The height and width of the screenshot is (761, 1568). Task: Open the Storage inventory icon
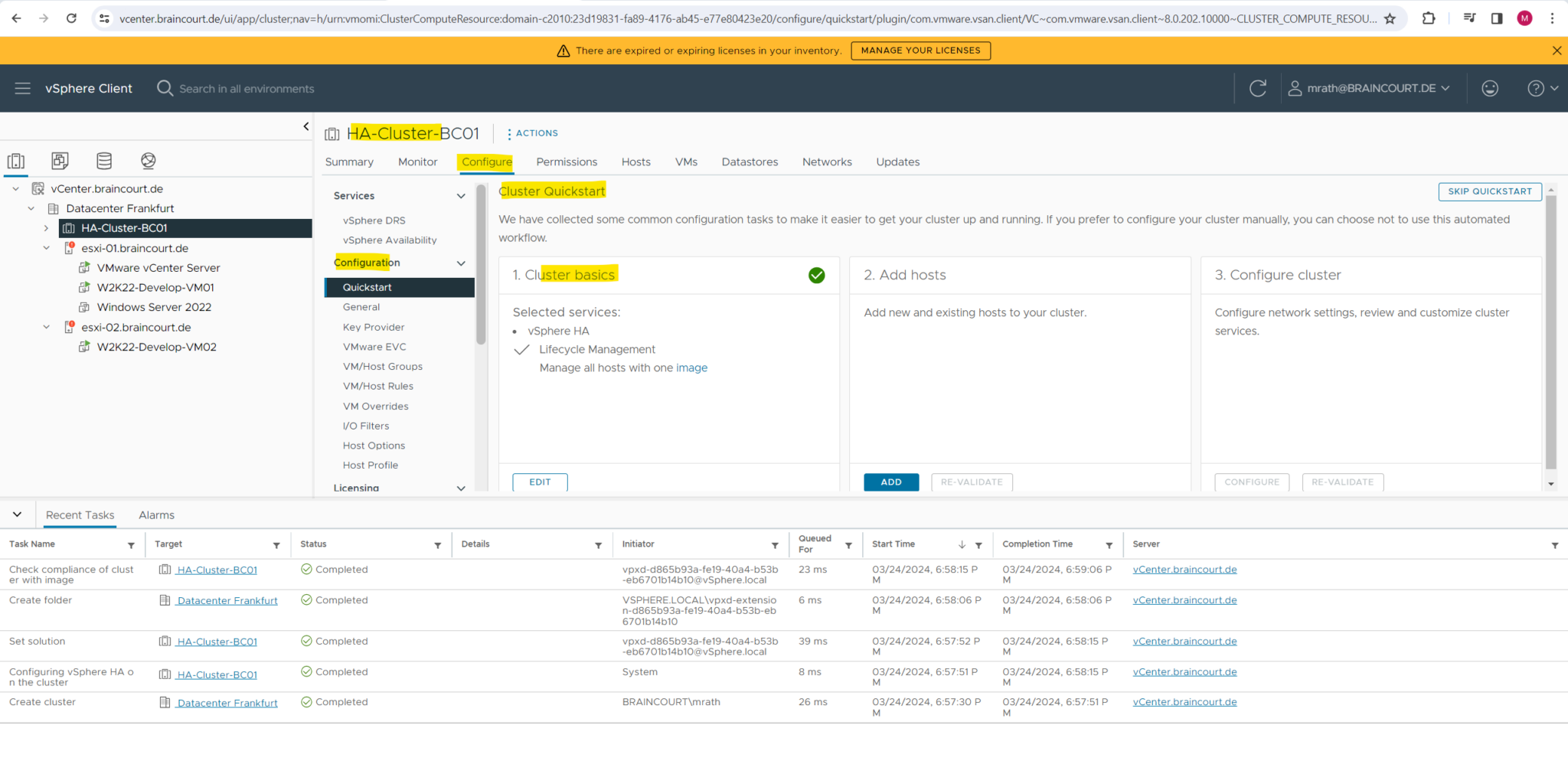104,161
